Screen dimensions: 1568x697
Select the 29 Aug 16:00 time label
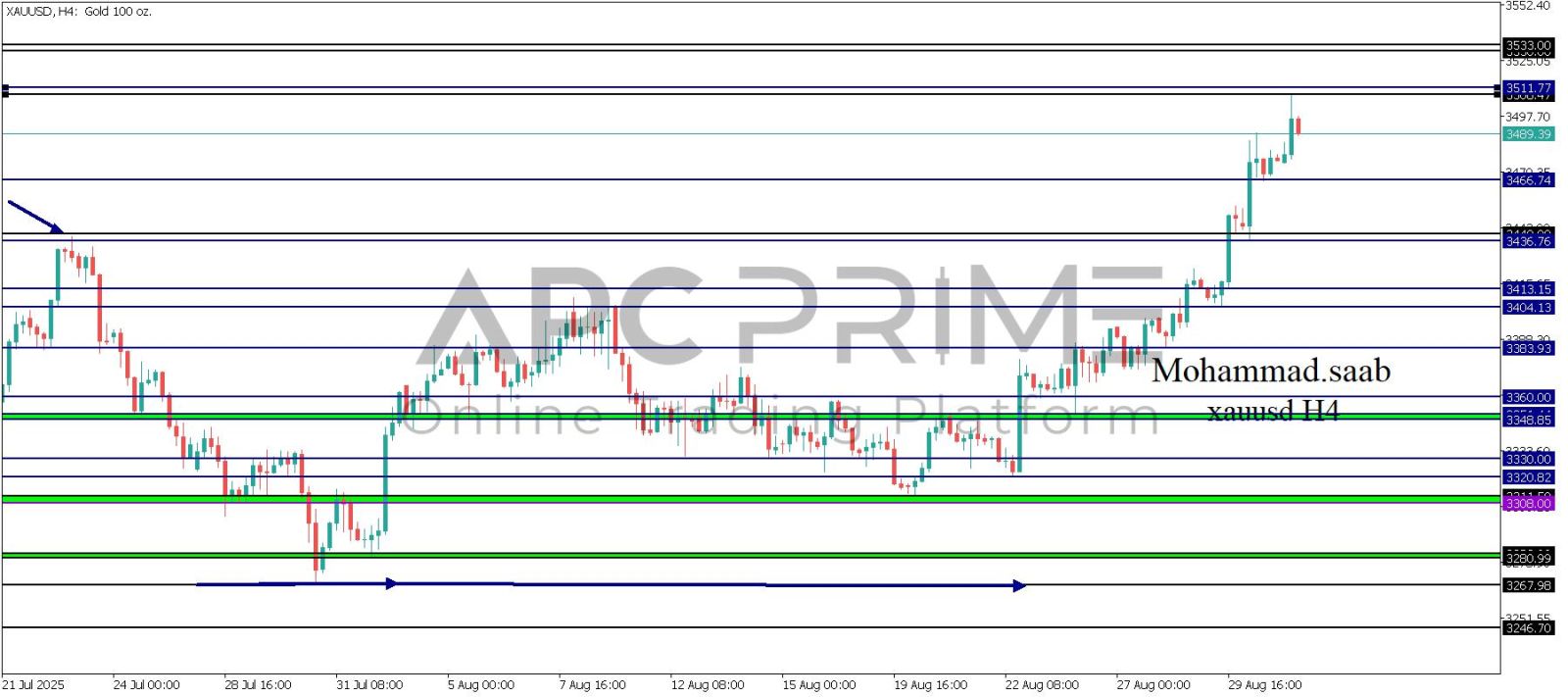(x=1265, y=684)
